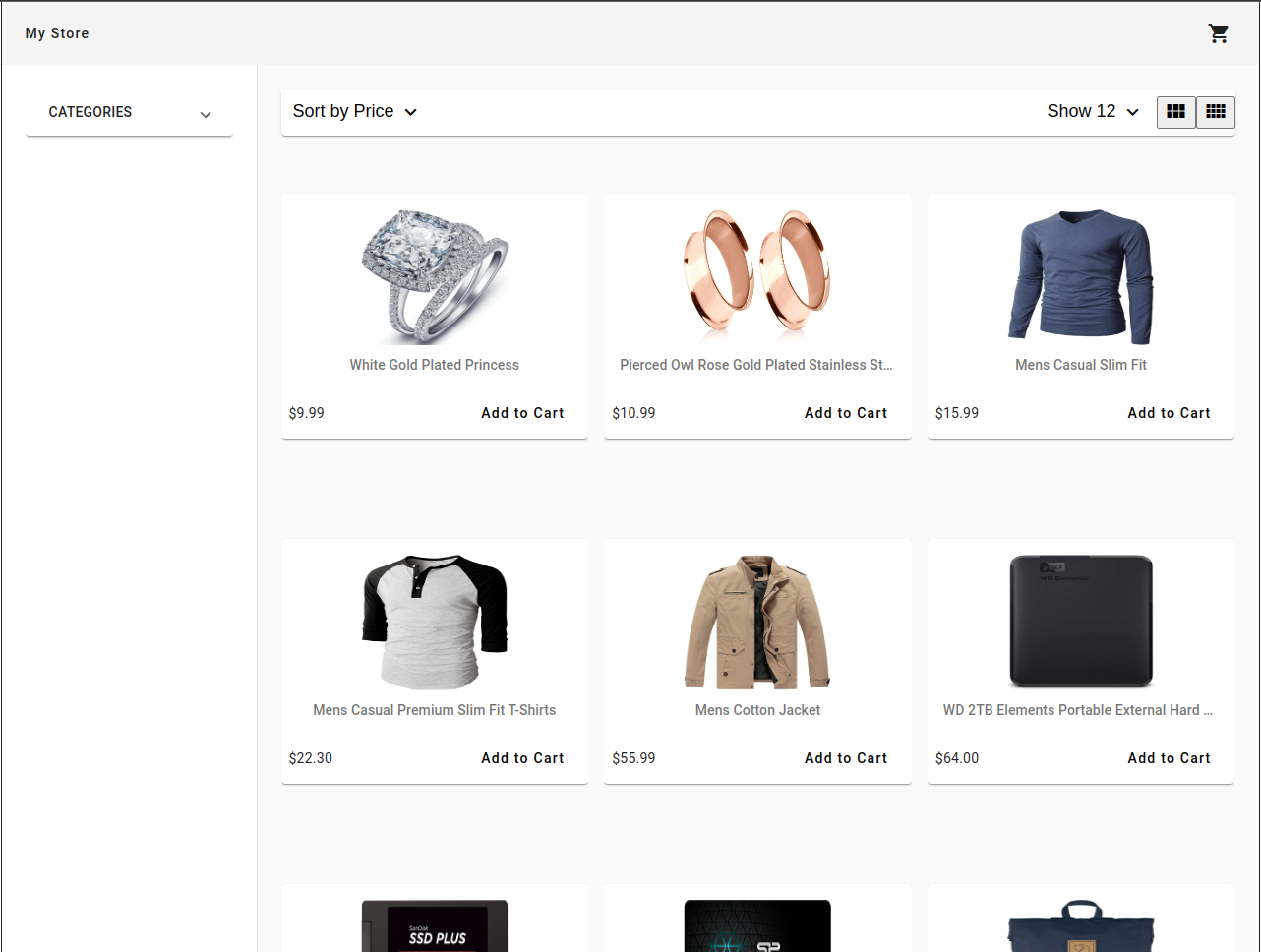Open the blue long sleeve shirt image
The image size is (1261, 952).
point(1081,276)
